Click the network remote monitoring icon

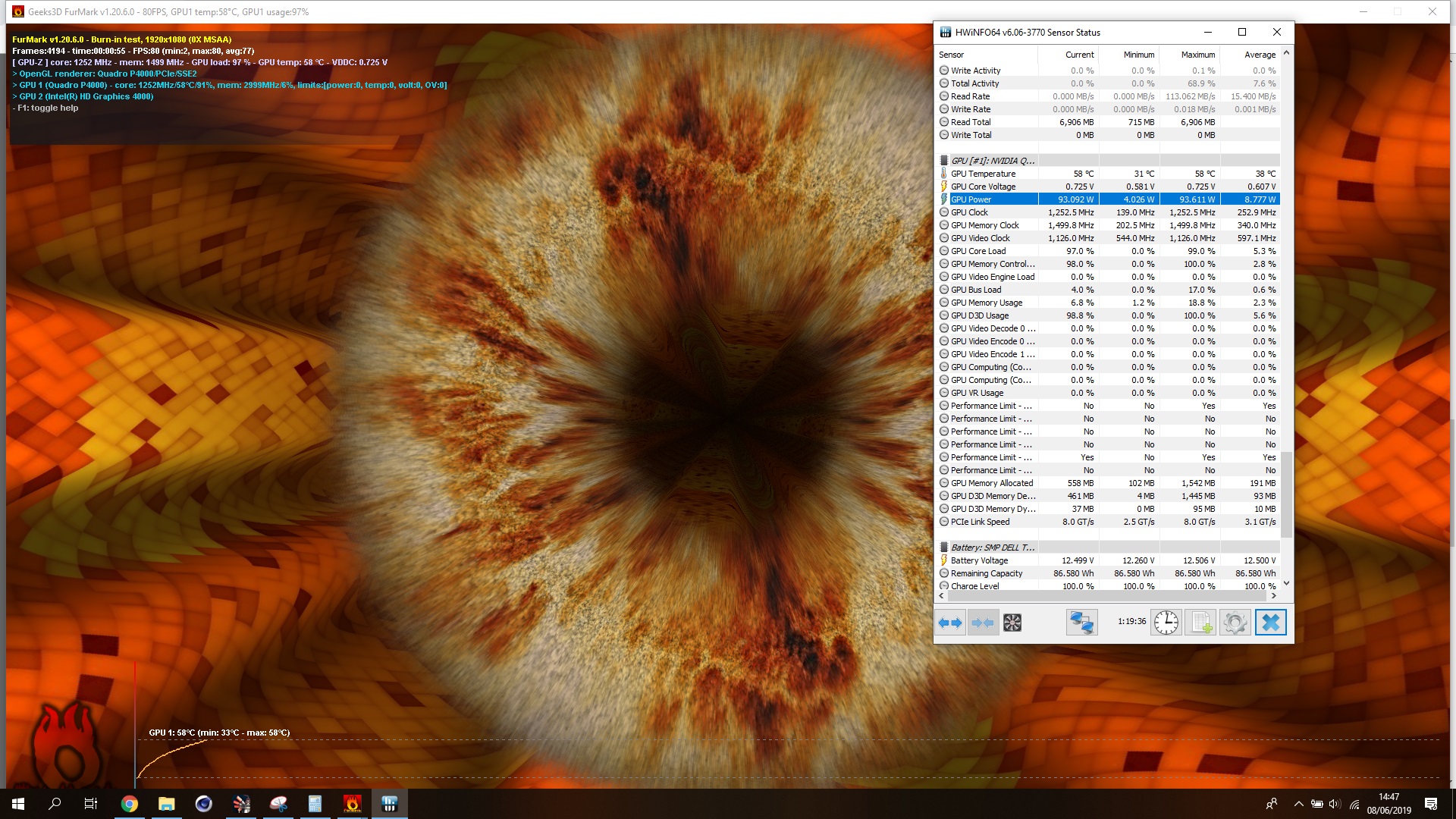1081,623
